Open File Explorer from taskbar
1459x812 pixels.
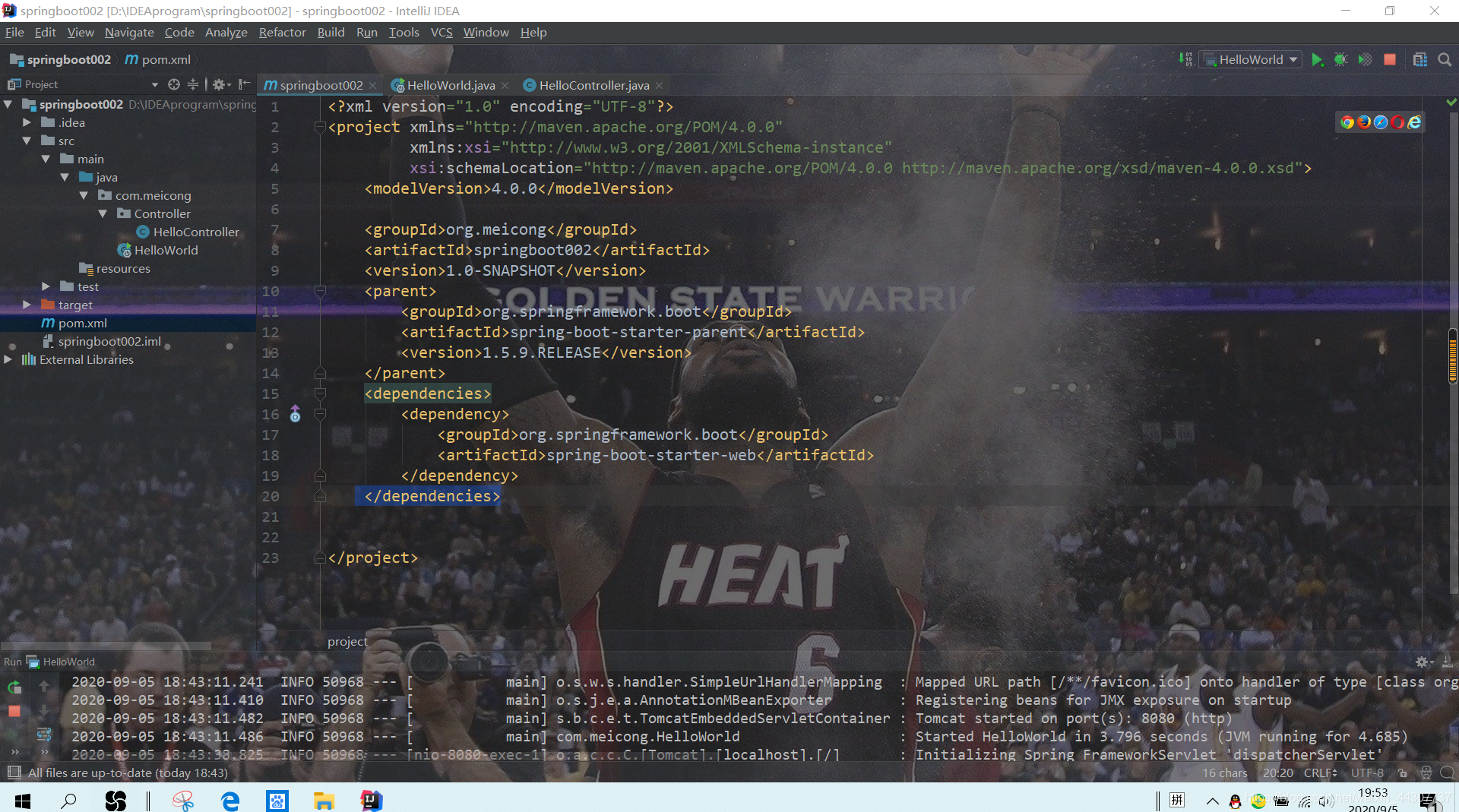click(324, 800)
